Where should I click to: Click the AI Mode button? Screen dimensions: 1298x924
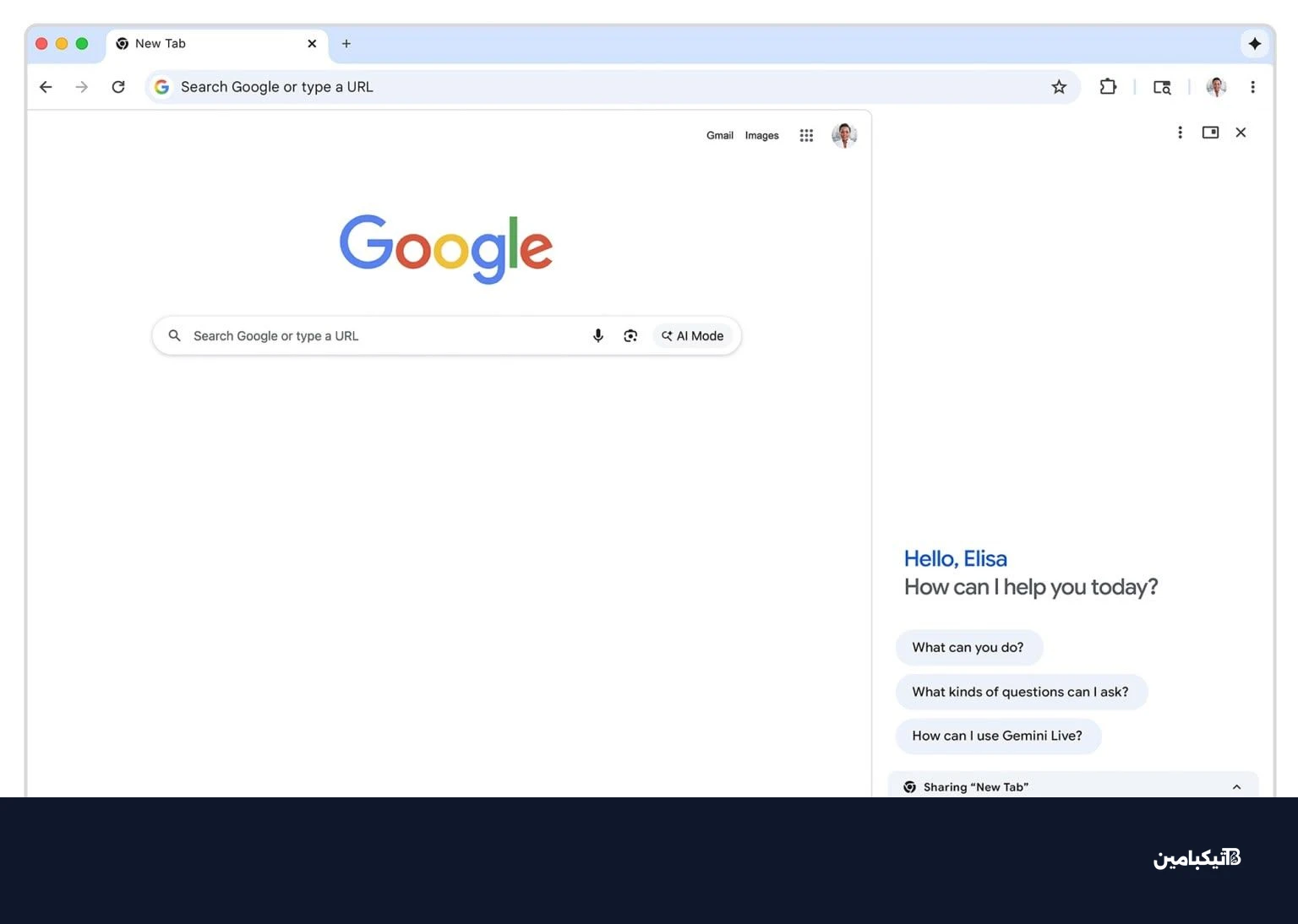pyautogui.click(x=693, y=336)
